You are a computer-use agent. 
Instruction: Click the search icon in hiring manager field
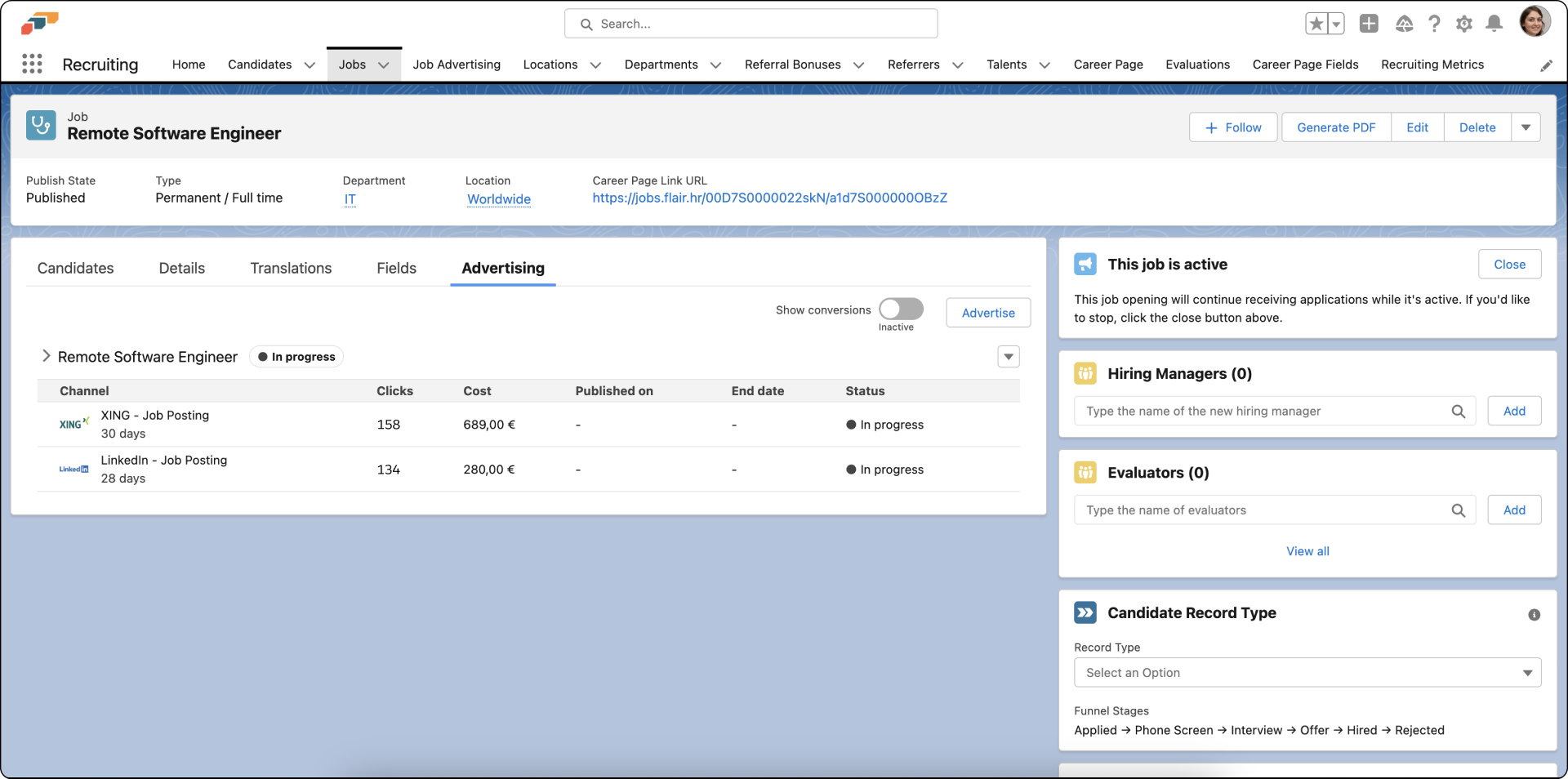[x=1458, y=412]
